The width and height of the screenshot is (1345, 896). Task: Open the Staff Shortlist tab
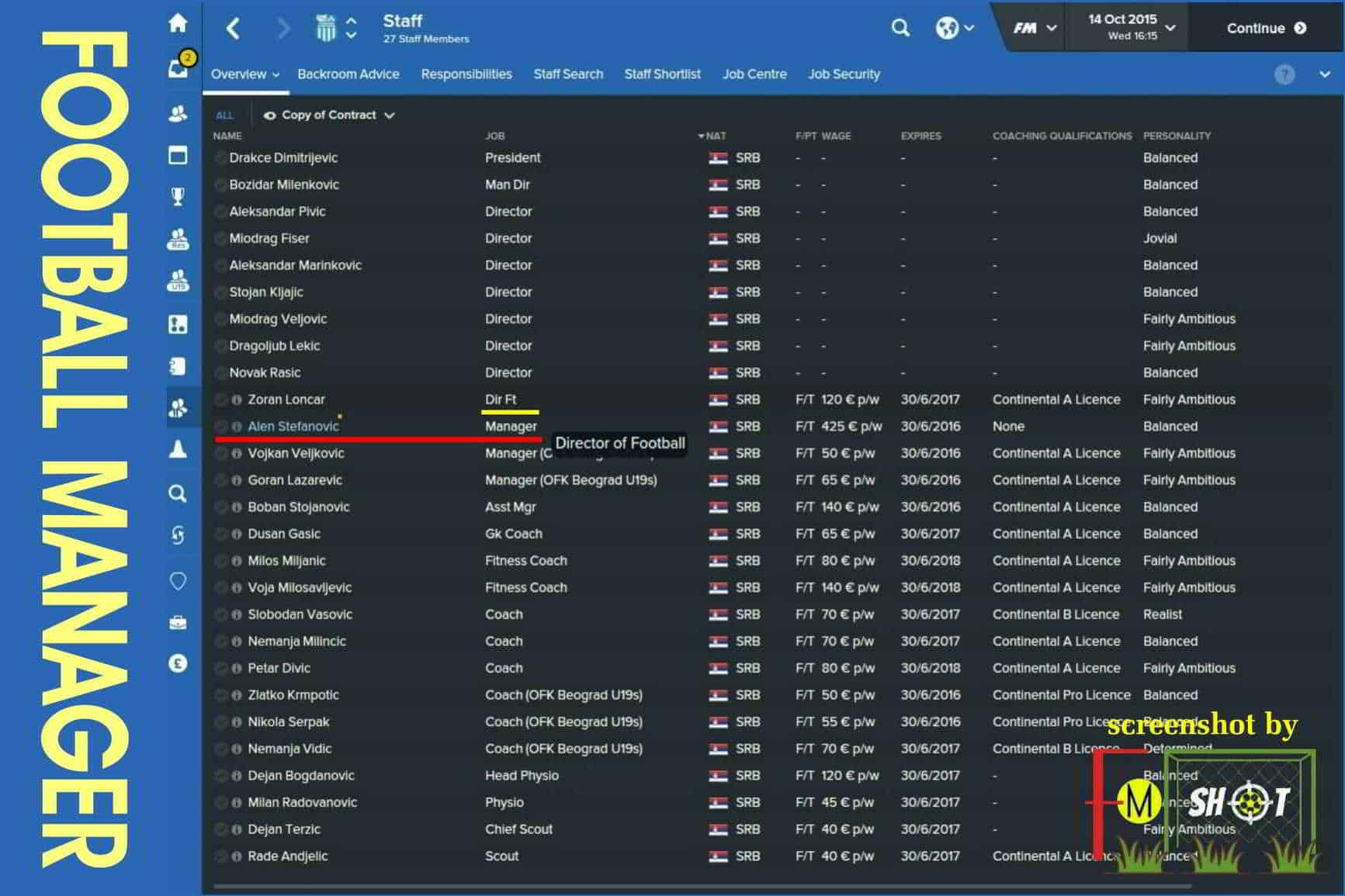[x=663, y=74]
